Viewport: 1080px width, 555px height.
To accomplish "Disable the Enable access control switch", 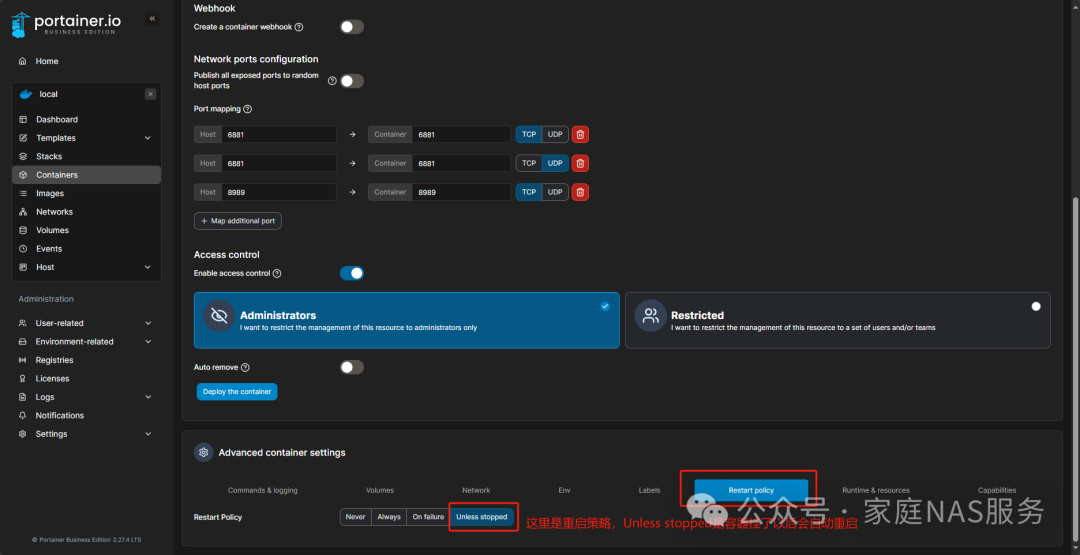I will coord(352,273).
